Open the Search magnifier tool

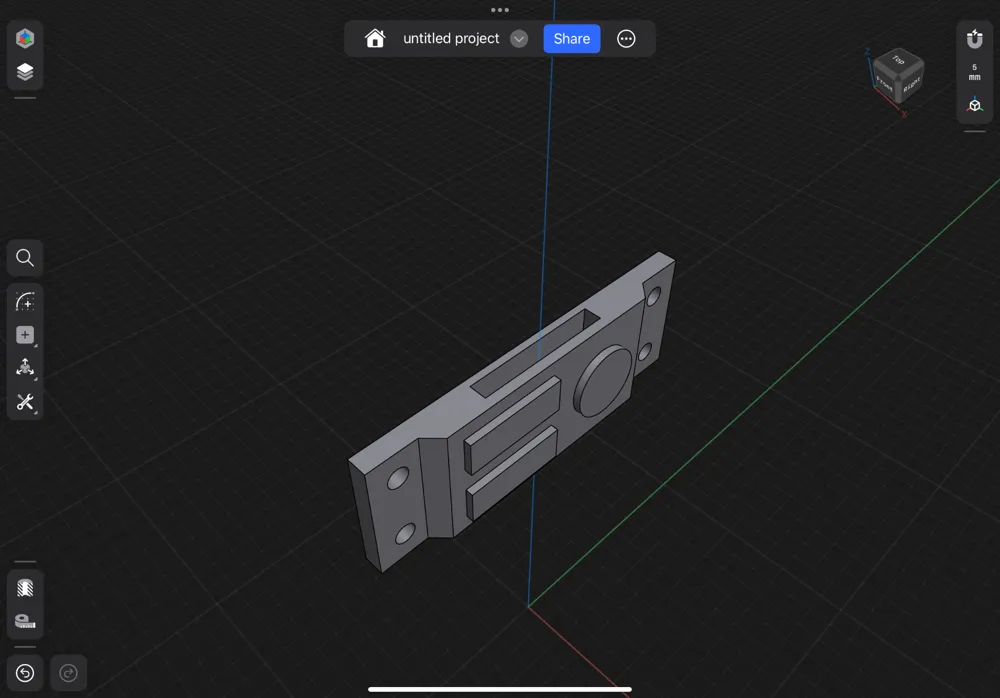25,258
